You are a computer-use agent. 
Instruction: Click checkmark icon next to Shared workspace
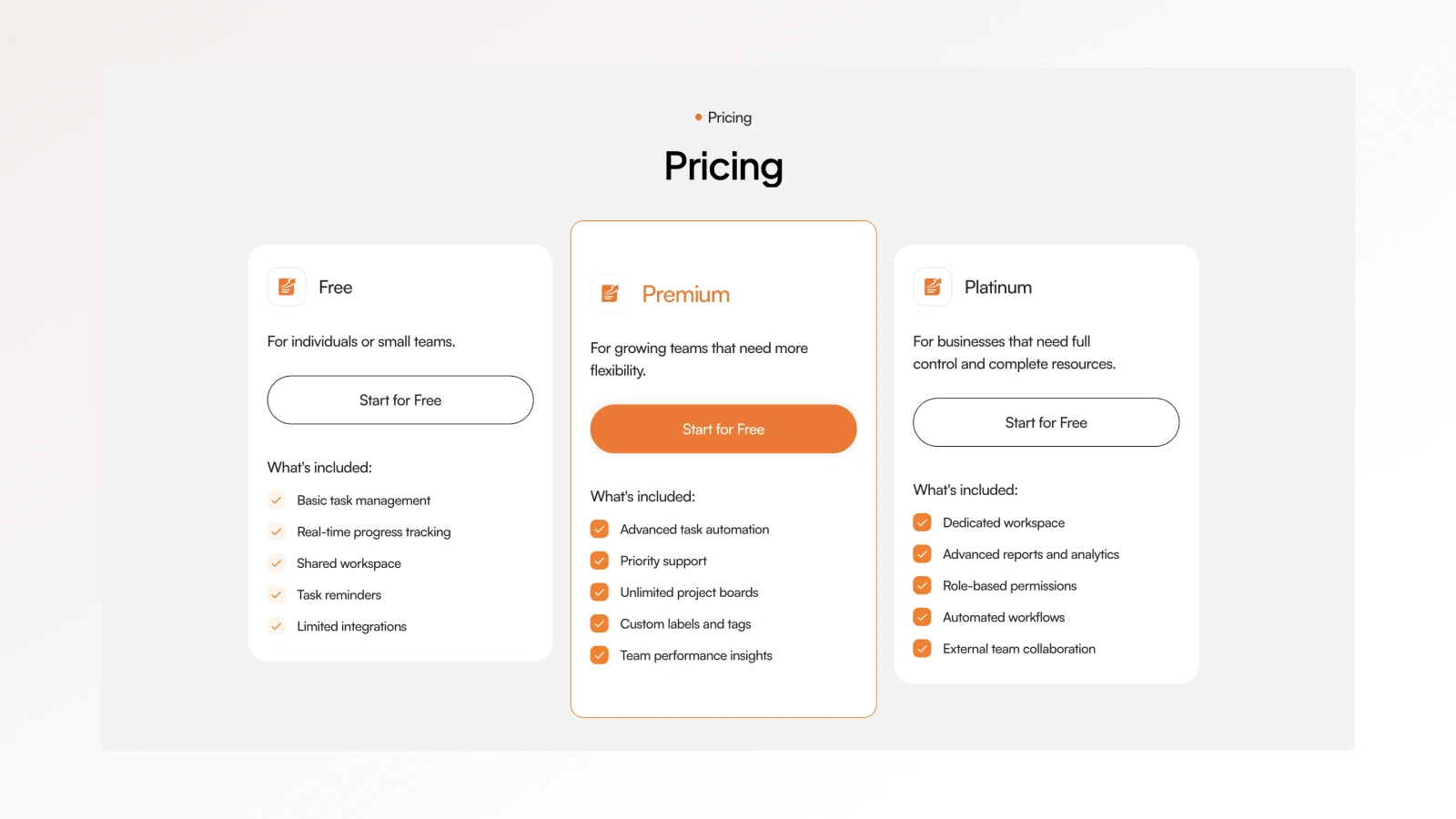pyautogui.click(x=277, y=563)
